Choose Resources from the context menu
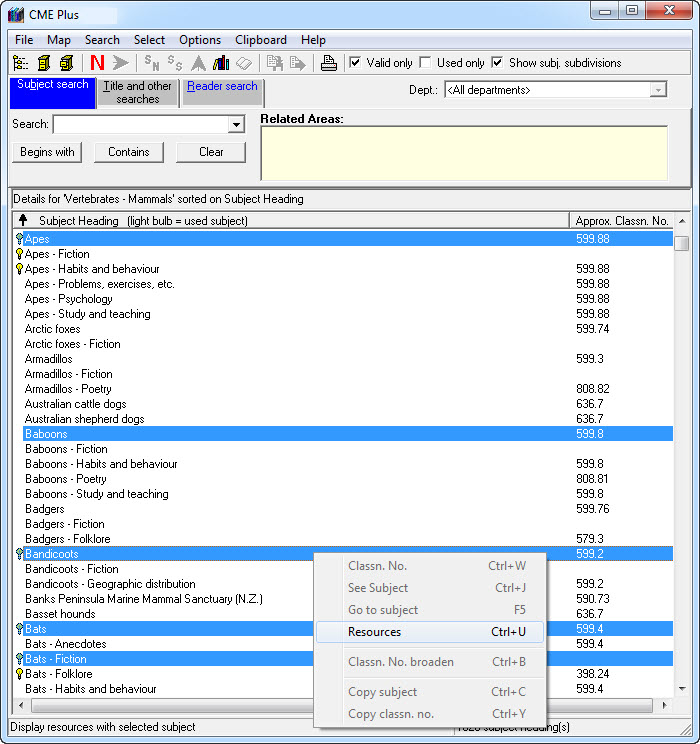700x744 pixels. [x=374, y=632]
